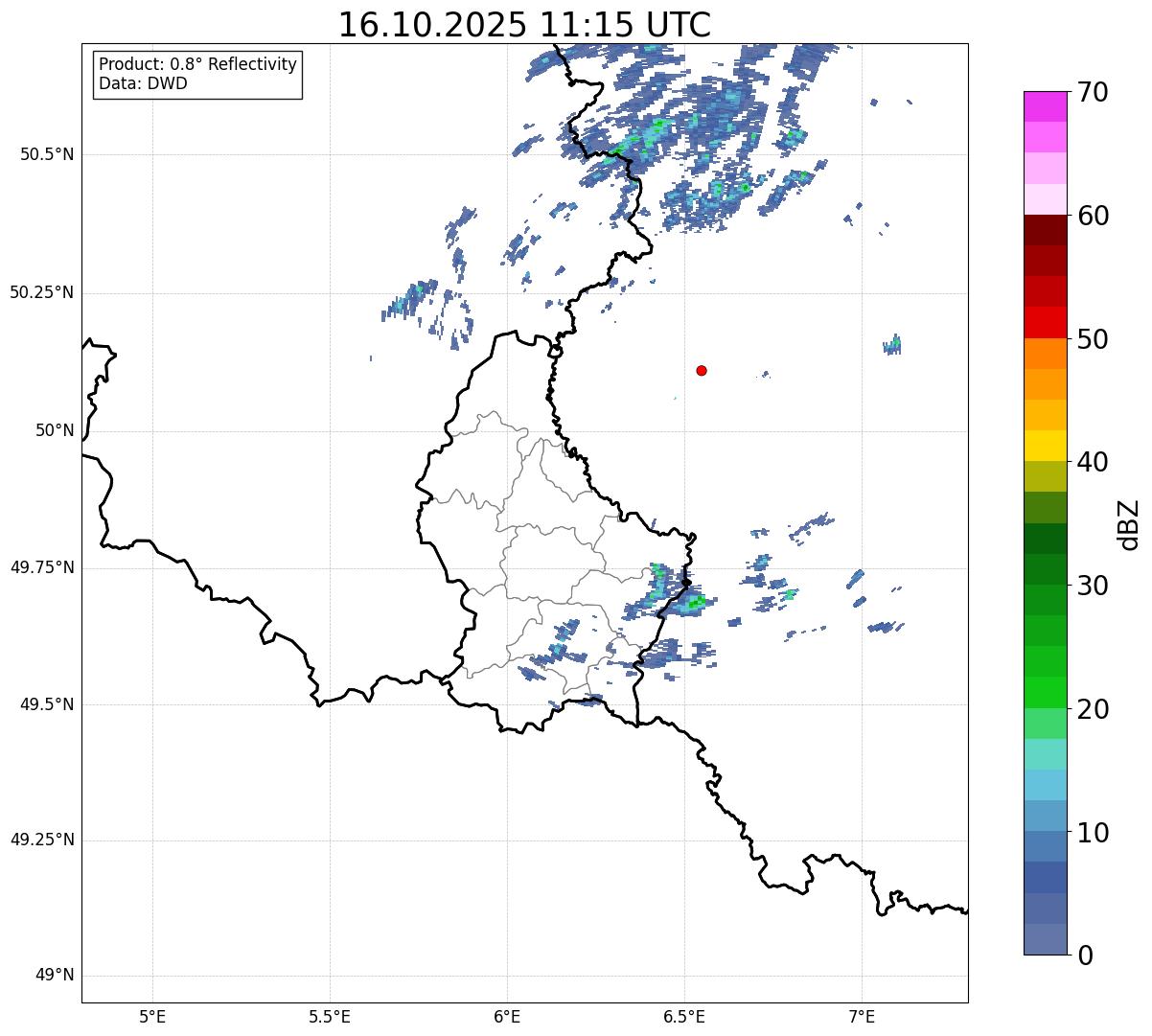Click the 'dBZ' colorbar label
This screenshot has width=1152, height=1036.
[1129, 523]
